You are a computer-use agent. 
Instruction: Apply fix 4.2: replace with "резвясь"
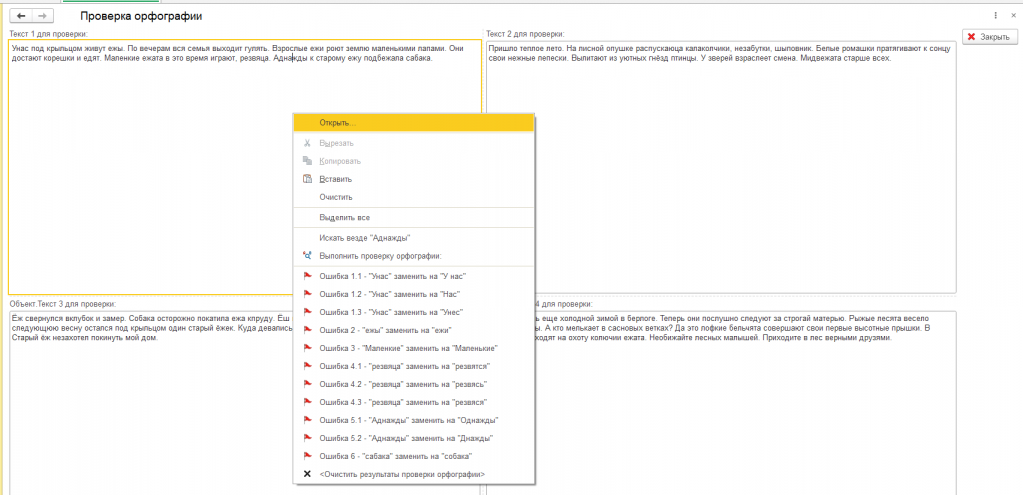tap(414, 384)
